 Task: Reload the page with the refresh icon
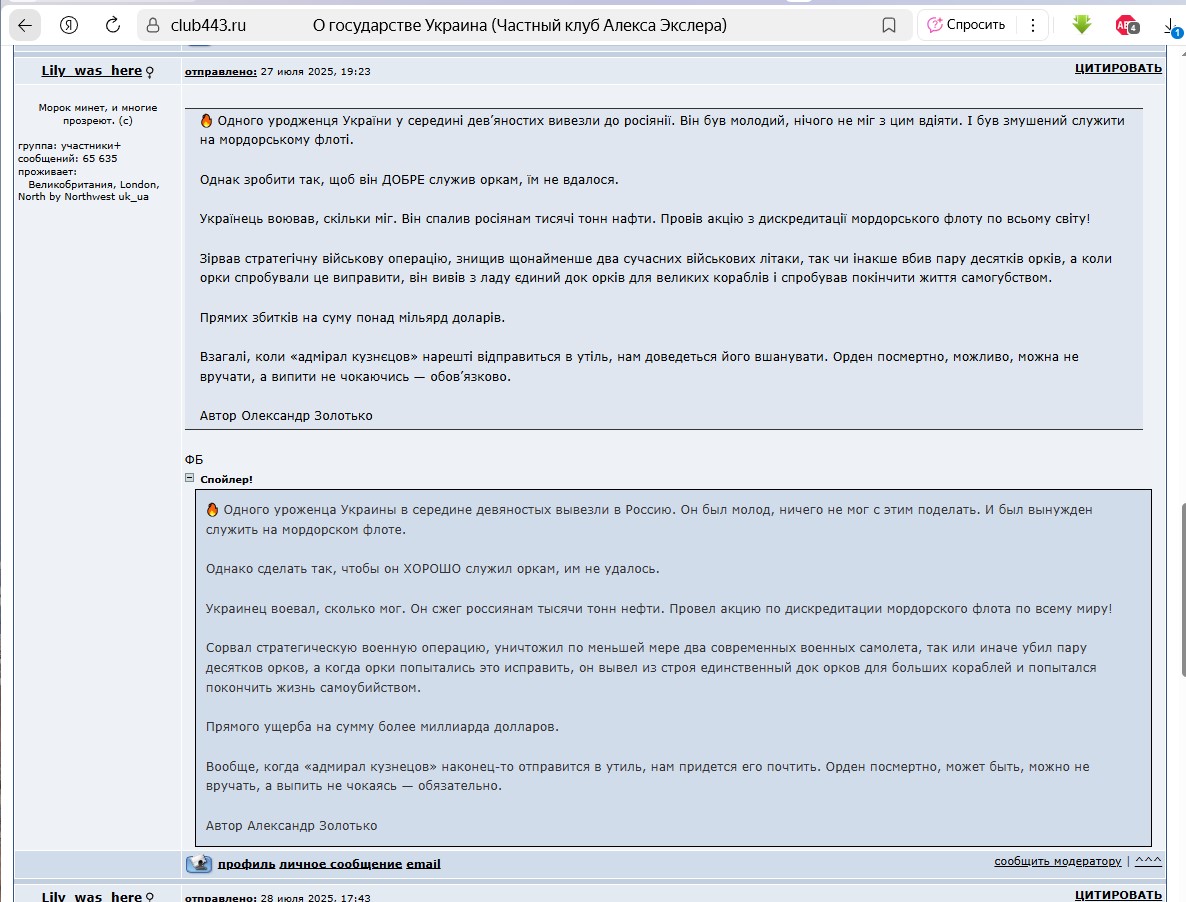113,25
